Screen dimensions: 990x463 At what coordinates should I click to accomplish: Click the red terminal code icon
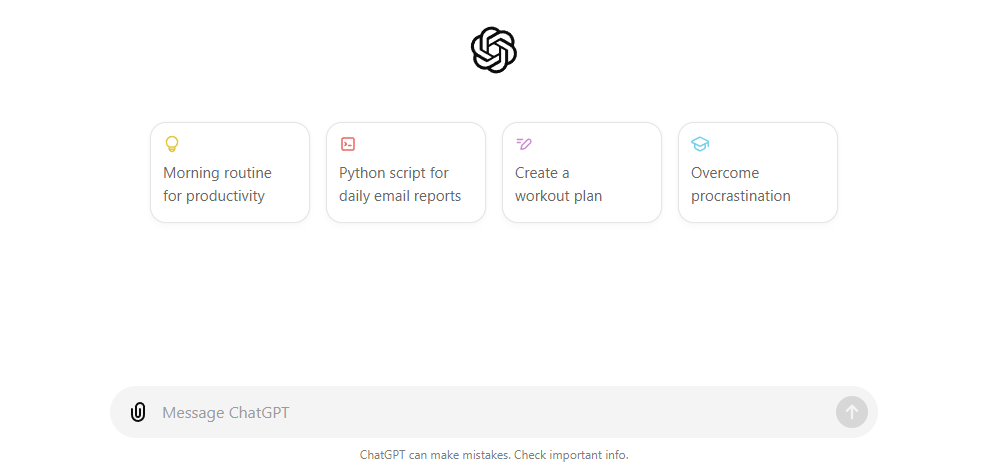348,144
